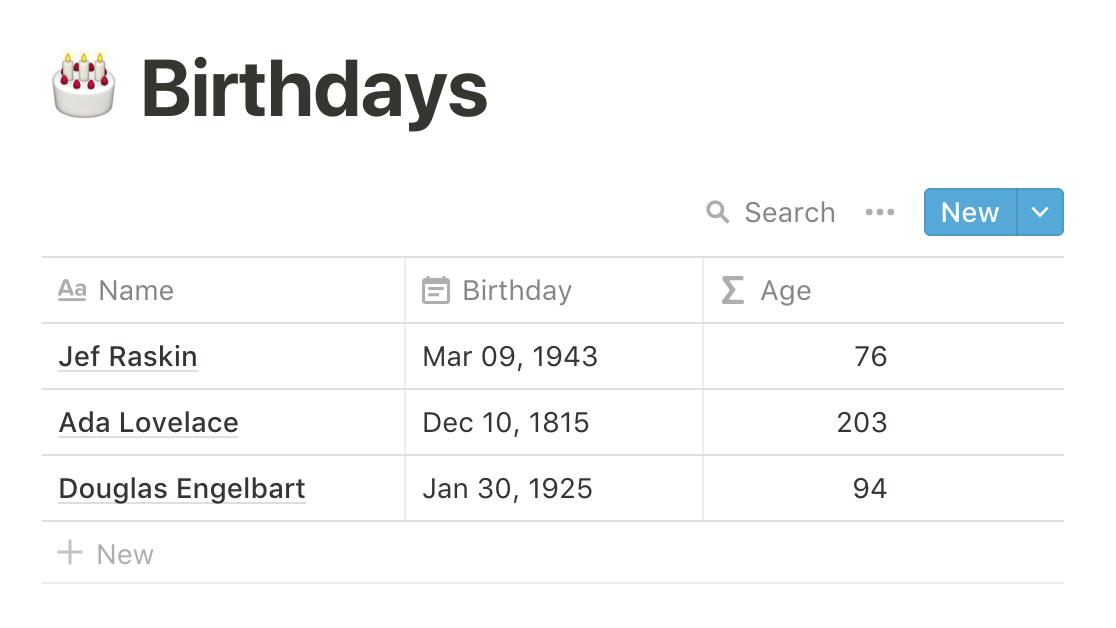The width and height of the screenshot is (1116, 628).
Task: Select the age 203 cell
Action: (883, 423)
